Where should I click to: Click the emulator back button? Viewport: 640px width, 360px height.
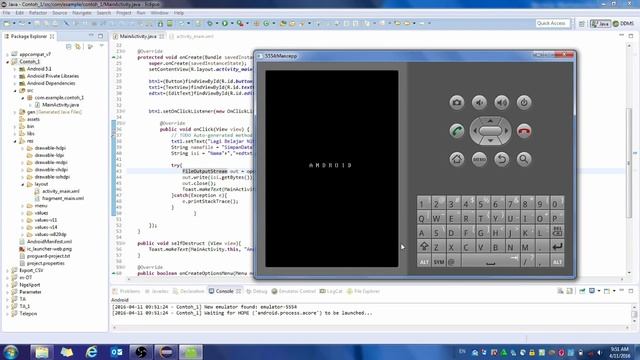pos(502,159)
